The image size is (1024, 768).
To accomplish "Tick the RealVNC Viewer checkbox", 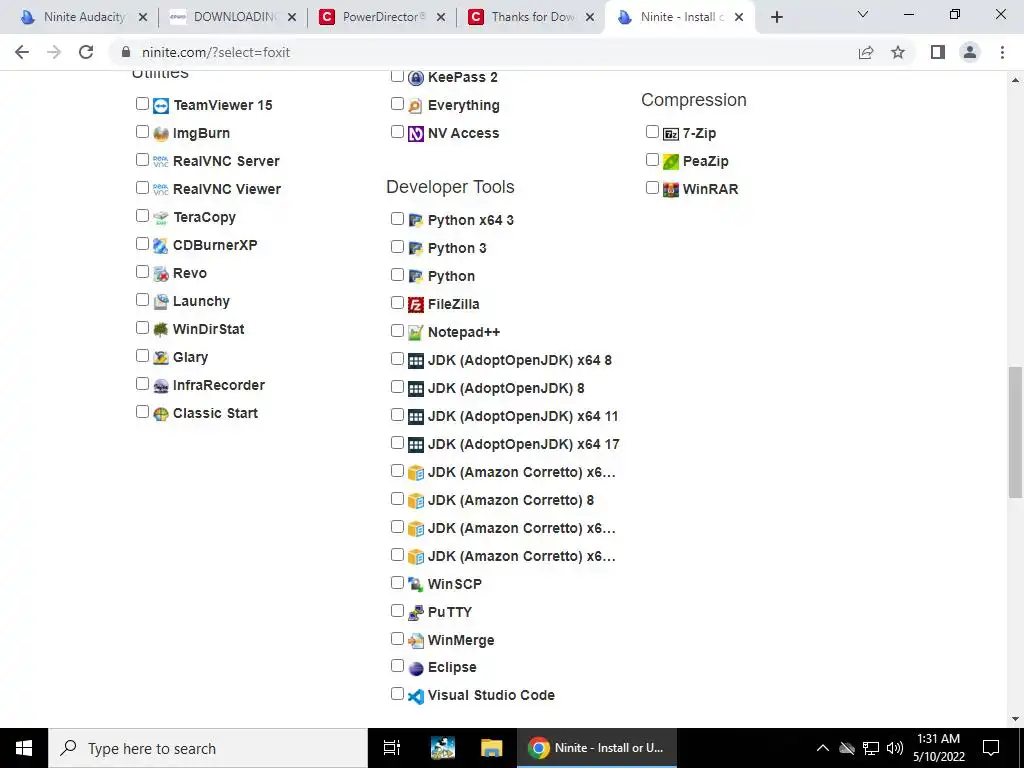I will pos(142,187).
